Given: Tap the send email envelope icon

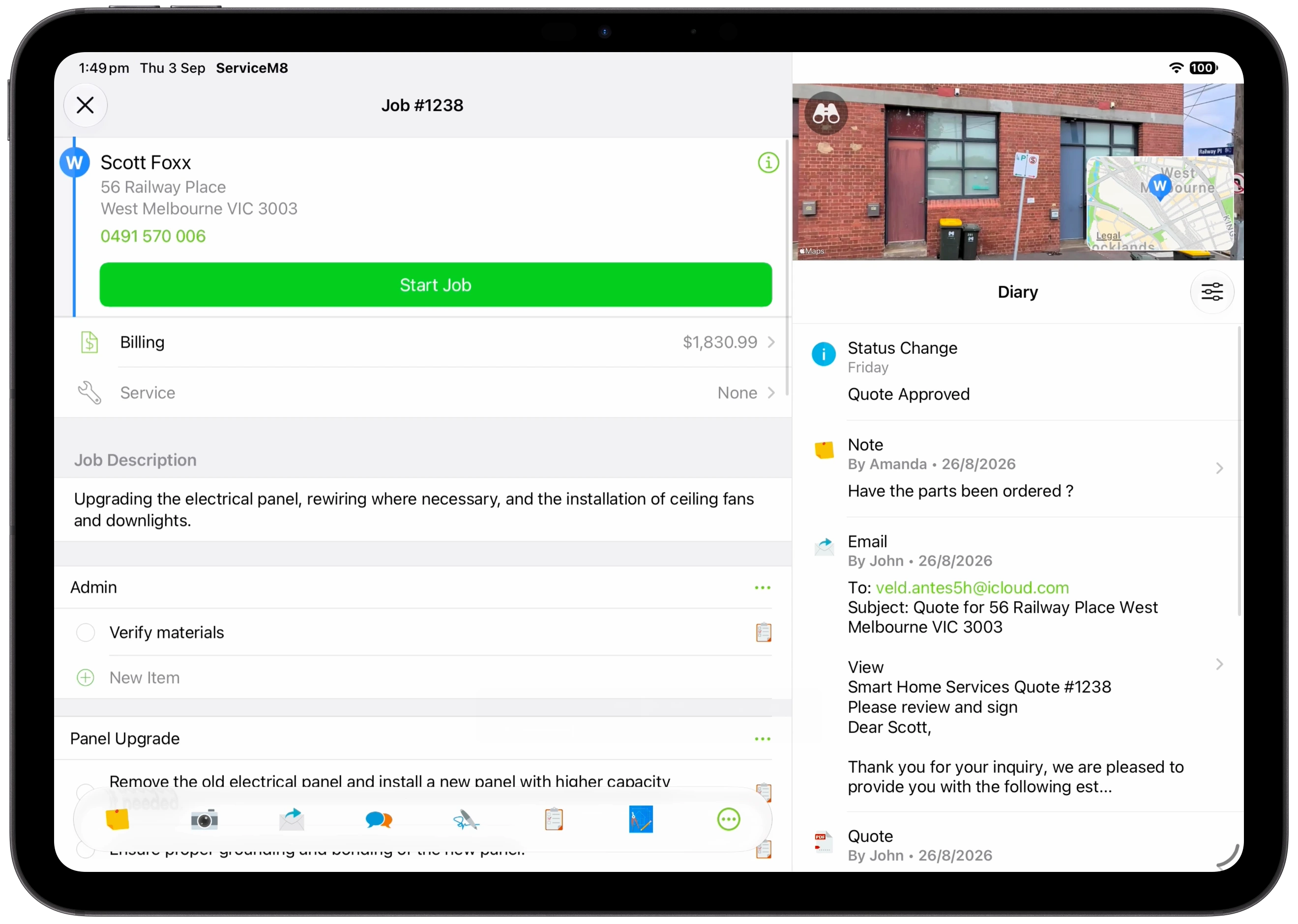Looking at the screenshot, I should pos(292,820).
